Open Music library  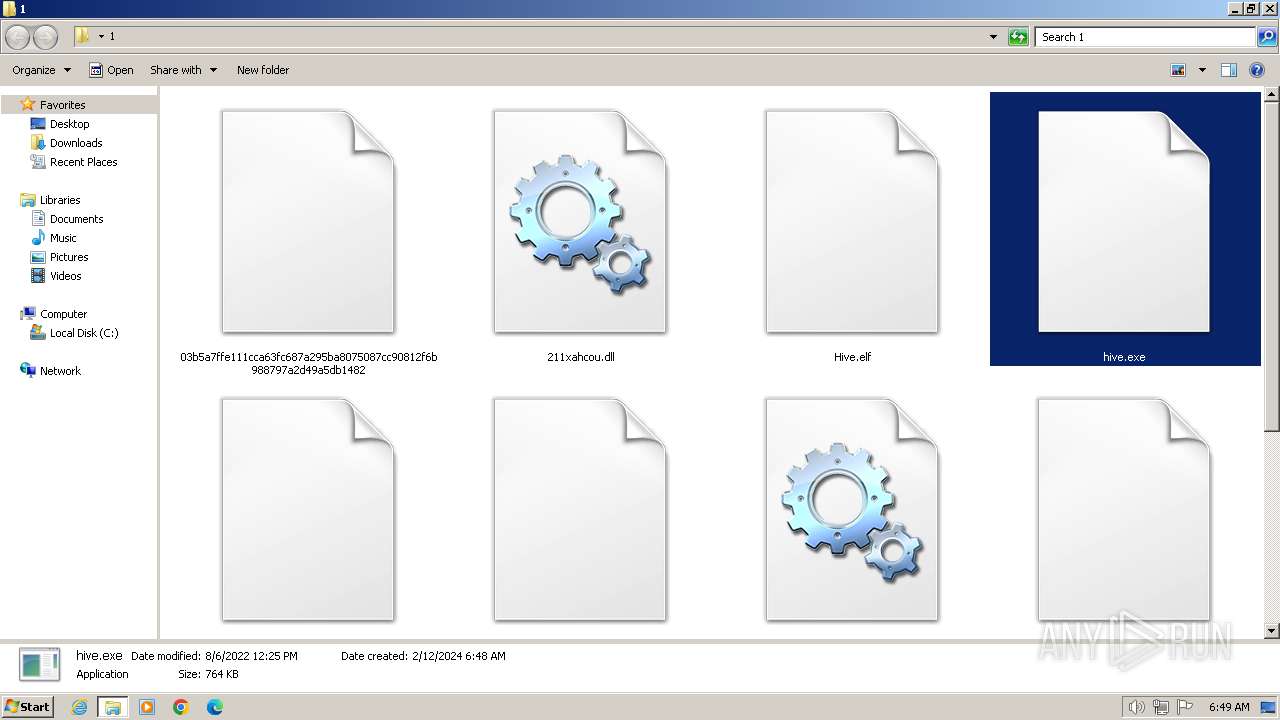click(63, 238)
